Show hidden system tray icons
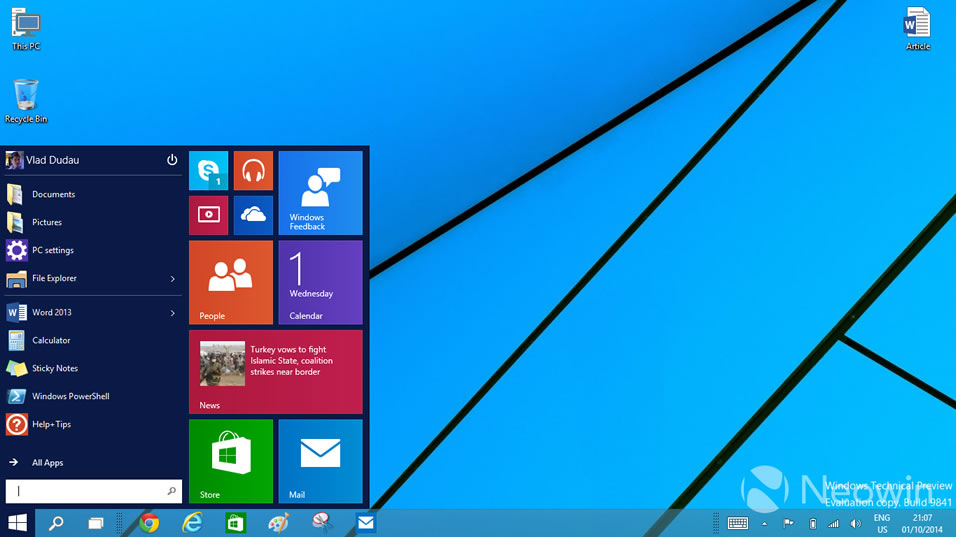 (765, 523)
